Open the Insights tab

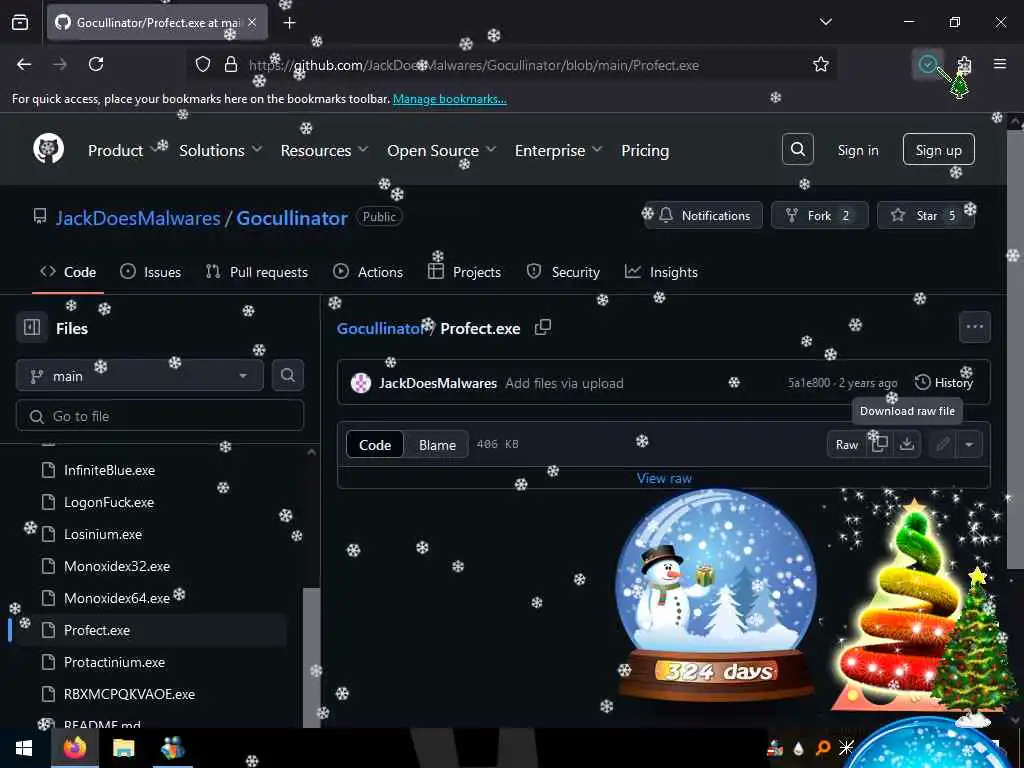(x=661, y=272)
